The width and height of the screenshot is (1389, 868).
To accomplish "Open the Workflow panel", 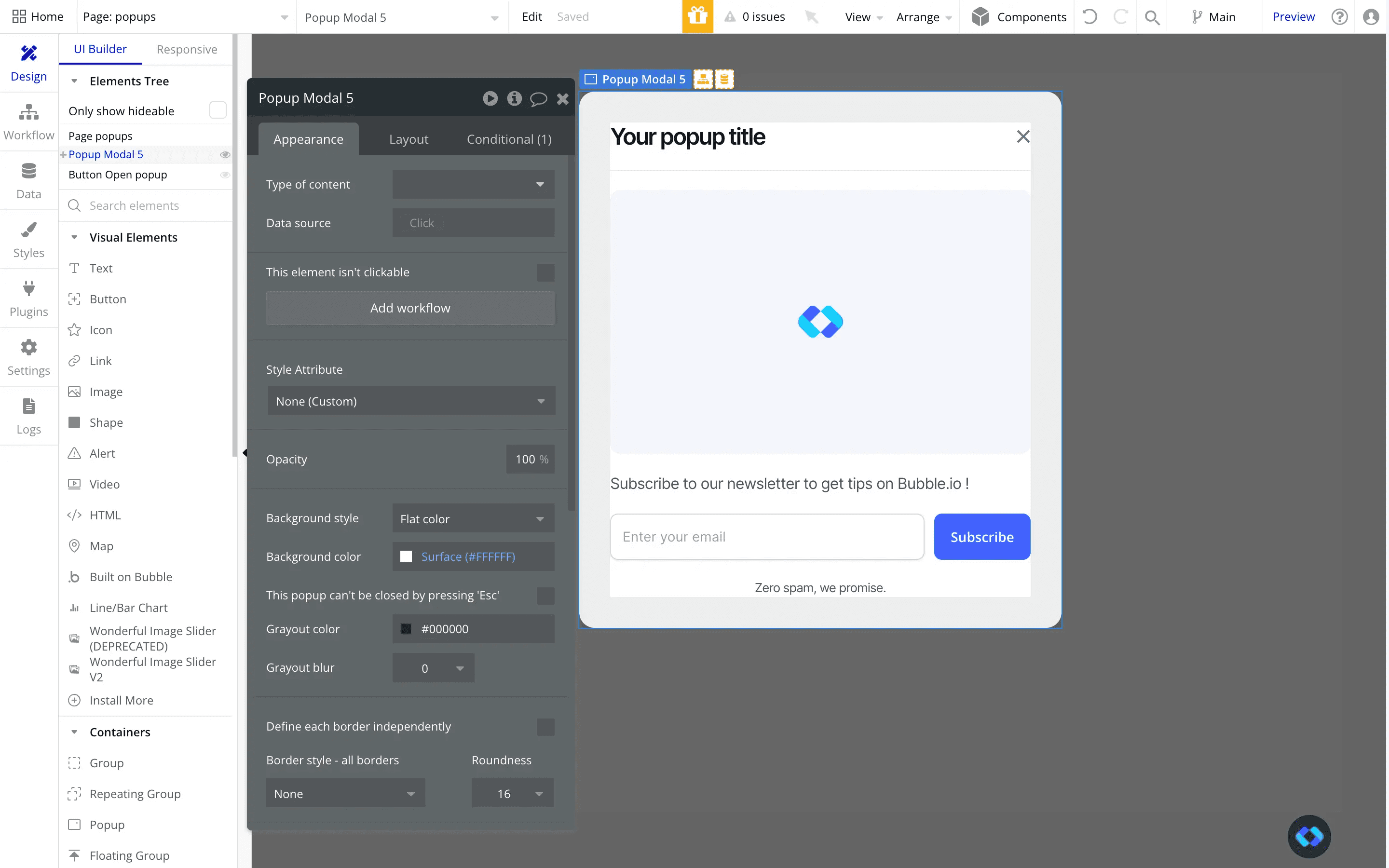I will (29, 121).
